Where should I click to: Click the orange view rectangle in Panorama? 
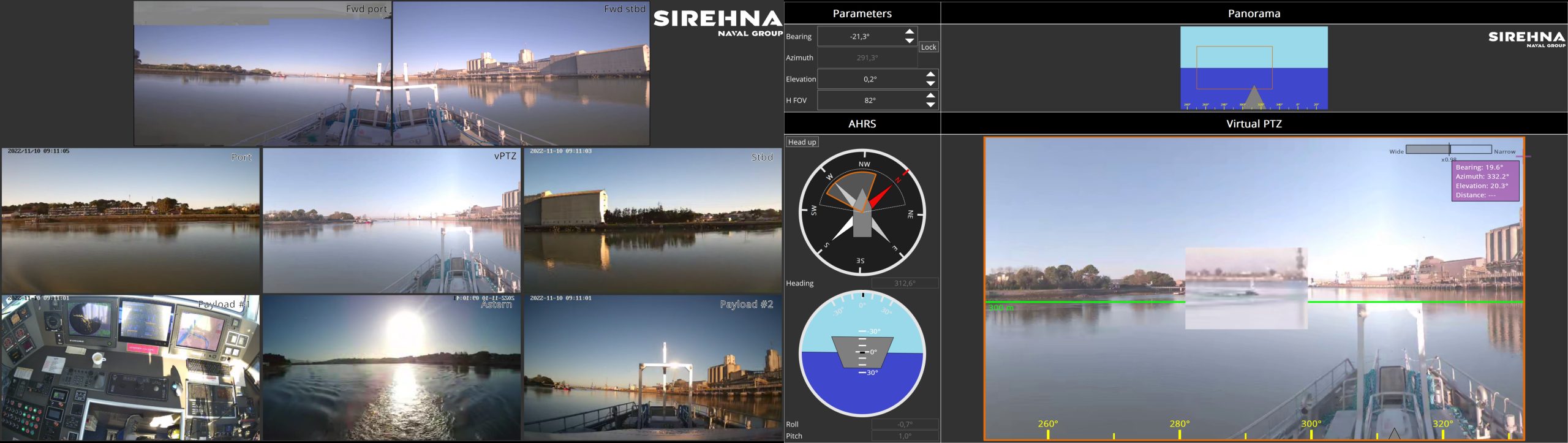tap(1234, 67)
